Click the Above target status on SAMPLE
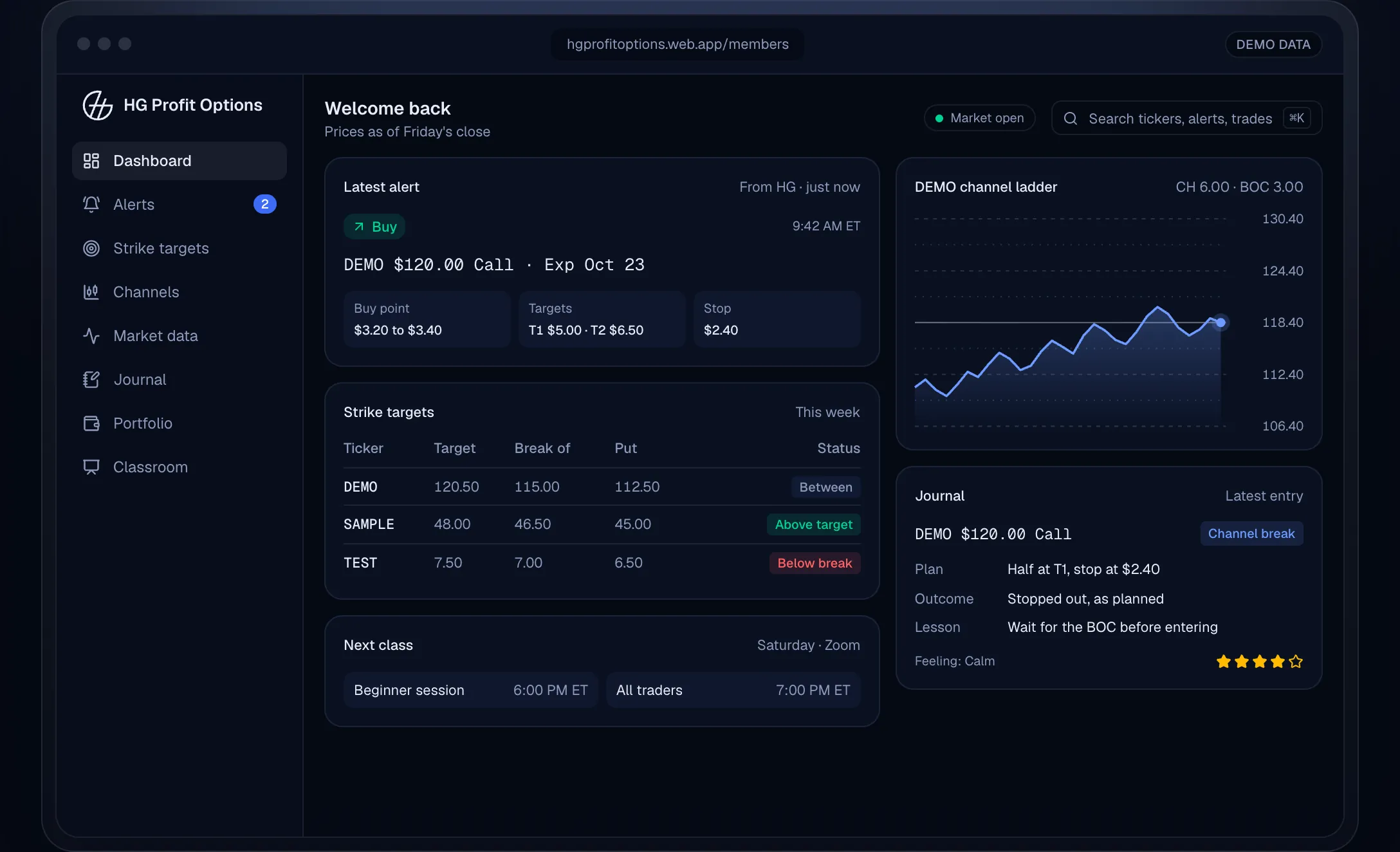 813,524
